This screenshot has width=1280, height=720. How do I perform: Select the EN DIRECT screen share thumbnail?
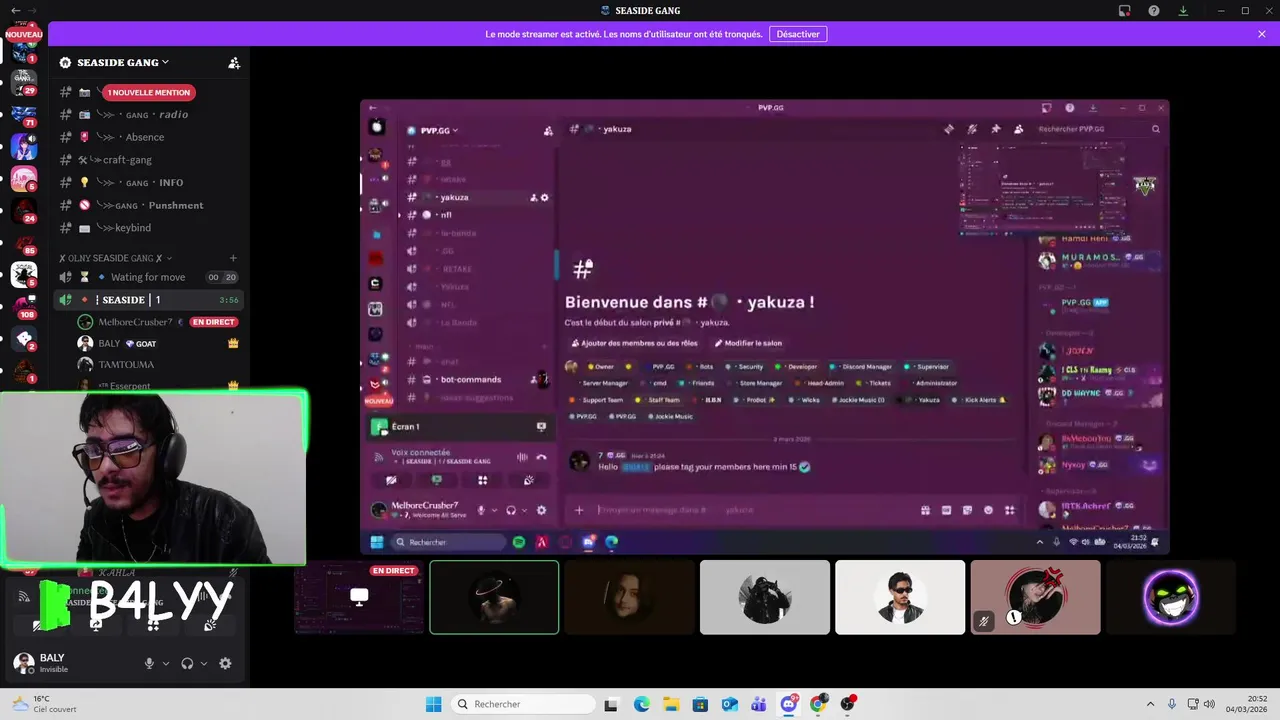(x=359, y=597)
